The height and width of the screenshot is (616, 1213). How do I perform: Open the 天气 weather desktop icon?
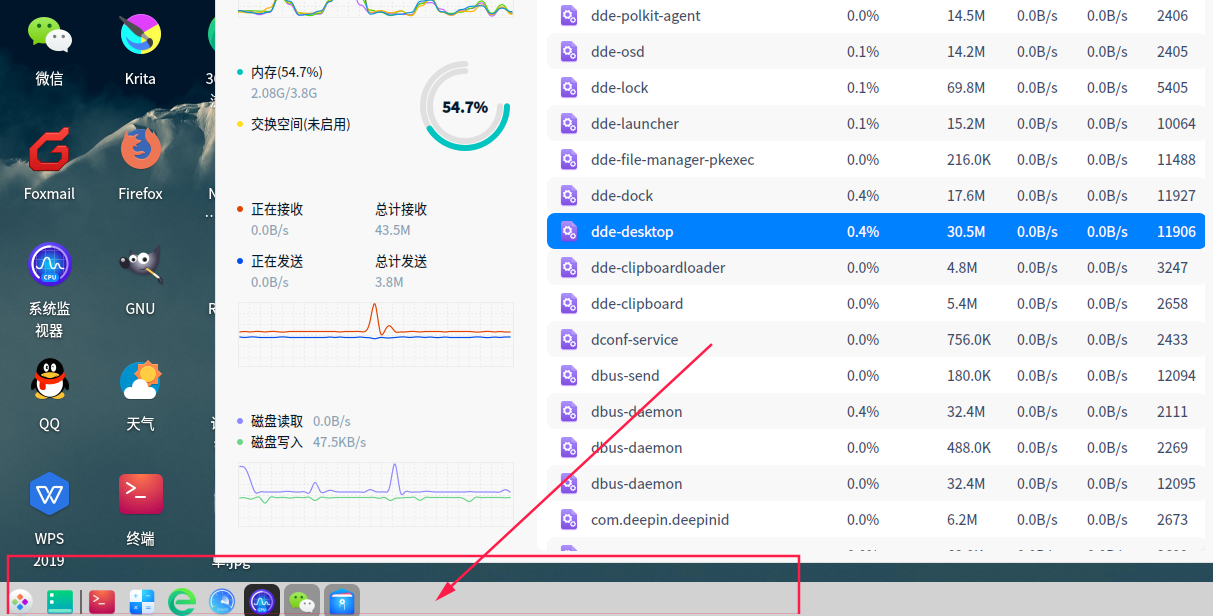tap(140, 380)
